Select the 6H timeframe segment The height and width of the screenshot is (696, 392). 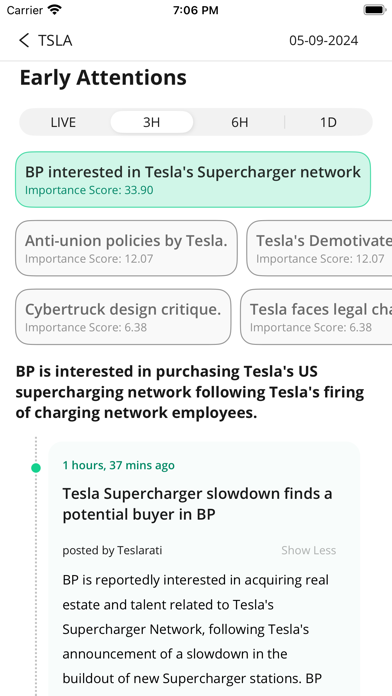240,122
